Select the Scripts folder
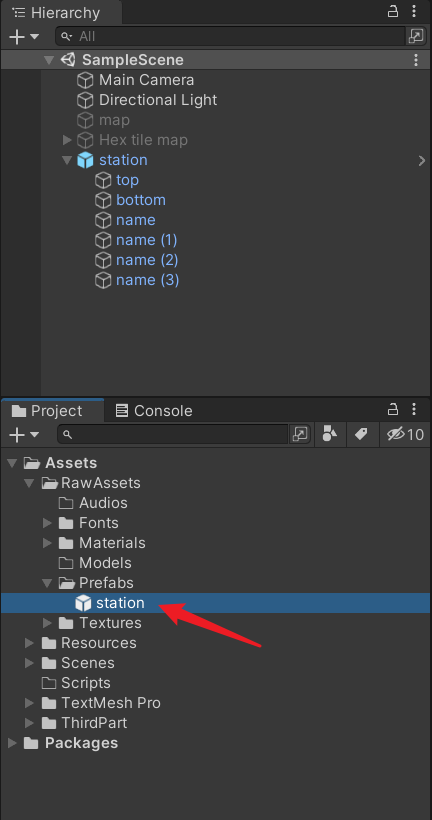This screenshot has height=820, width=432. [76, 683]
